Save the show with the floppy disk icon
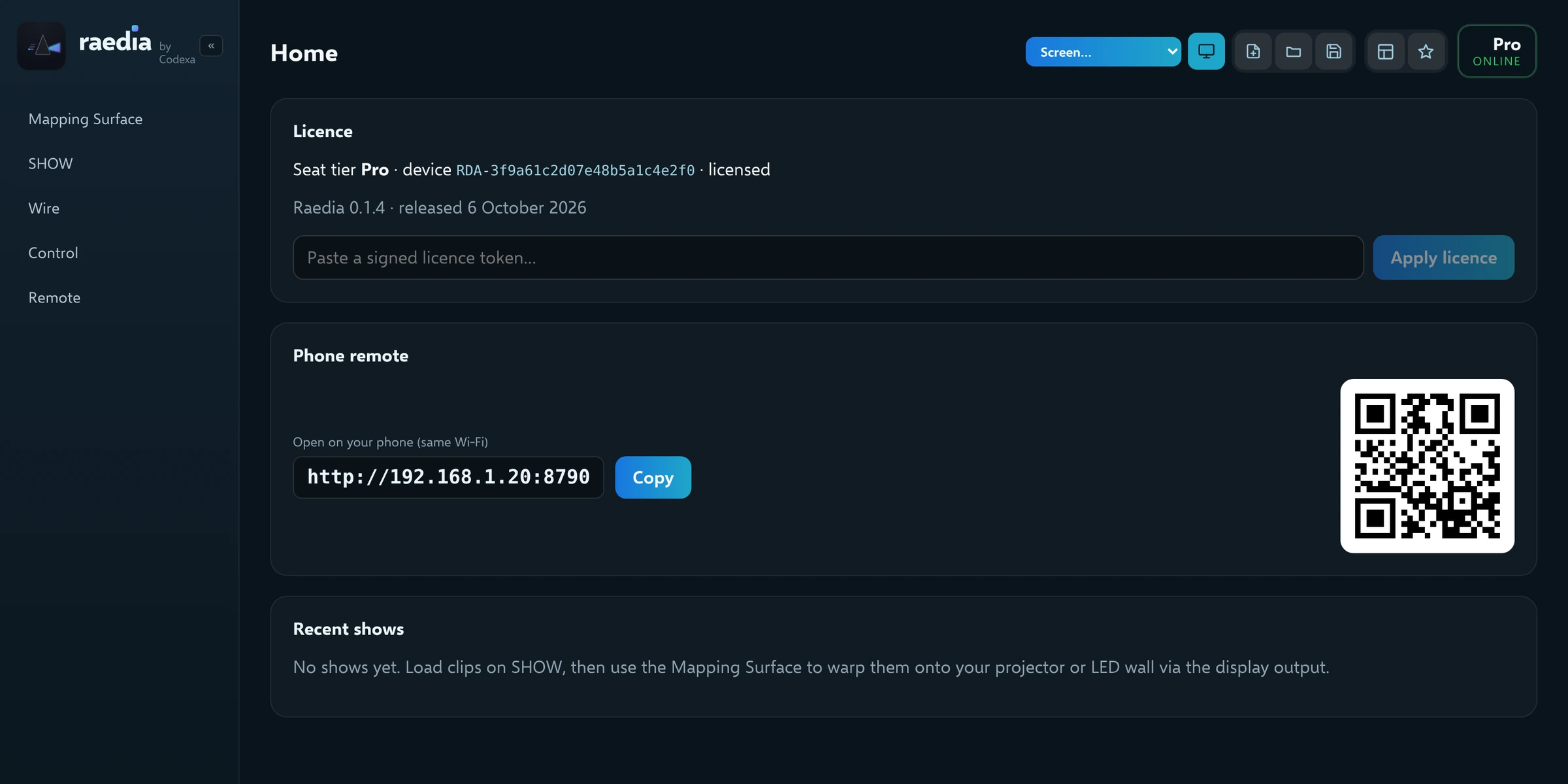 pyautogui.click(x=1334, y=51)
